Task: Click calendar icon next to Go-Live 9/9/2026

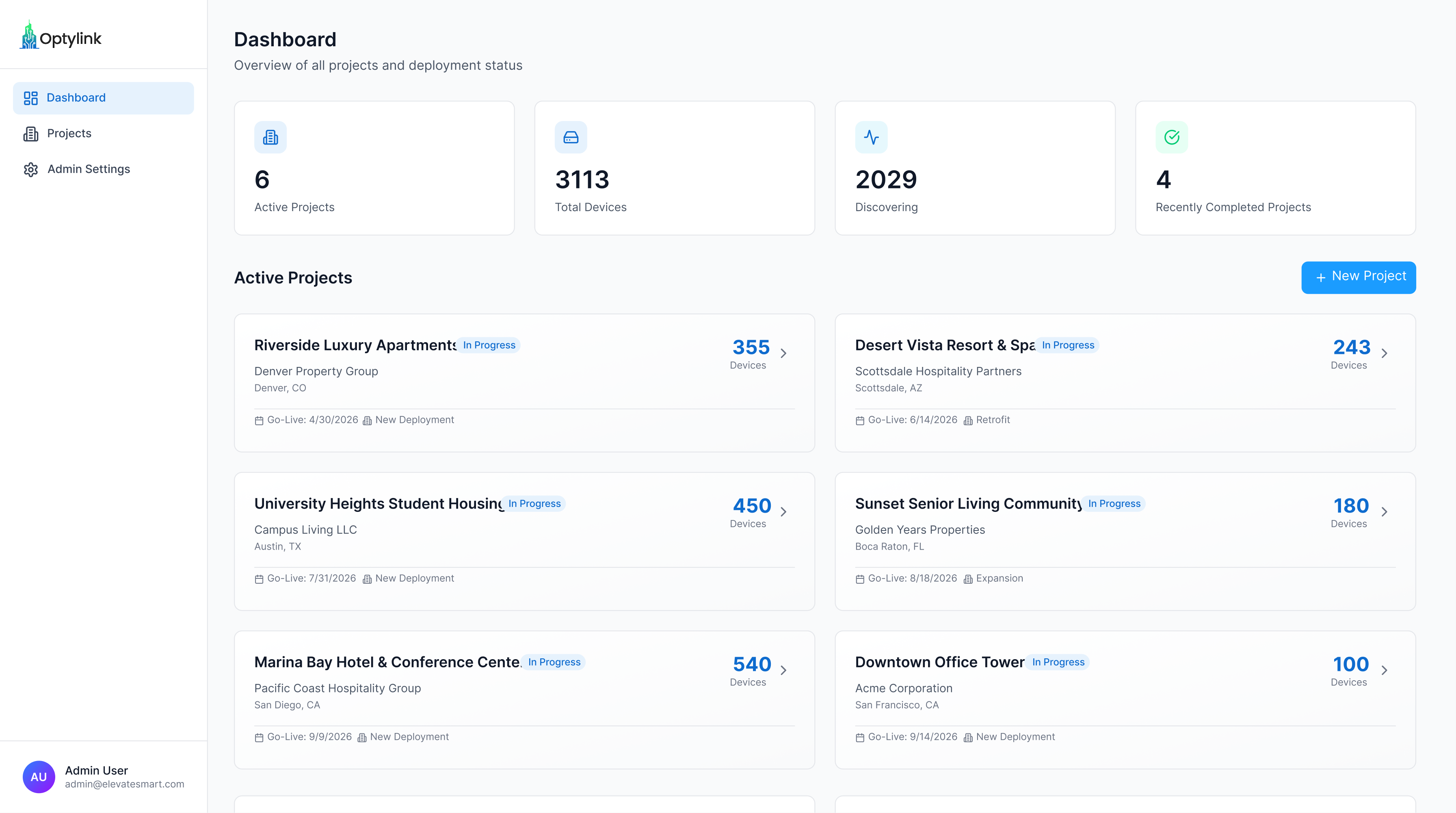Action: click(259, 737)
